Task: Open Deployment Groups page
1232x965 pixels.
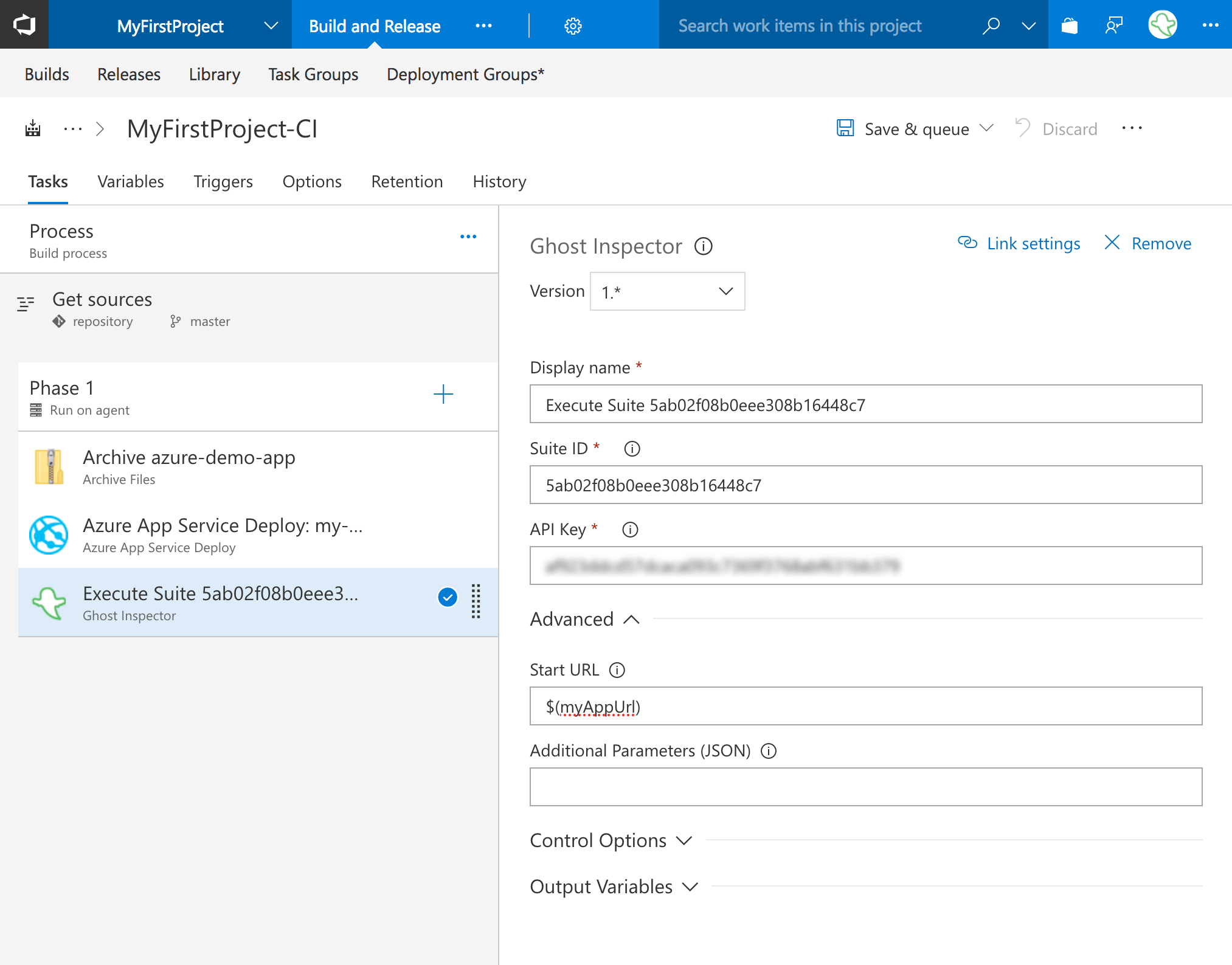Action: pyautogui.click(x=465, y=74)
